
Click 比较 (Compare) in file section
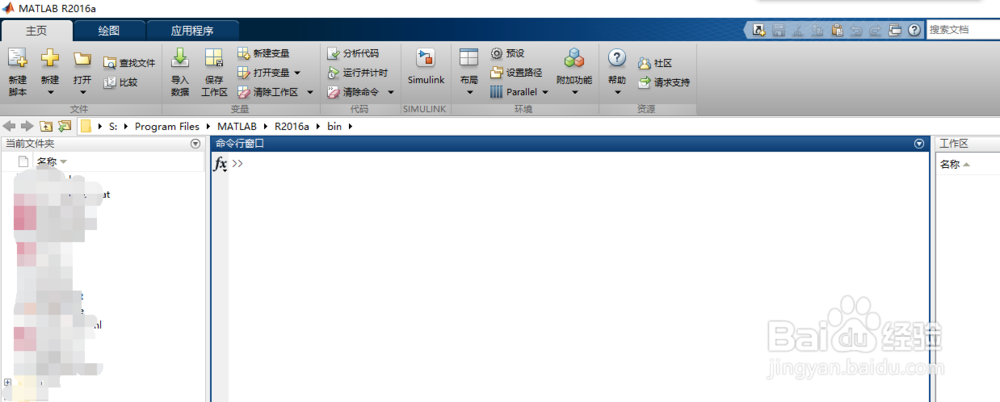[121, 82]
